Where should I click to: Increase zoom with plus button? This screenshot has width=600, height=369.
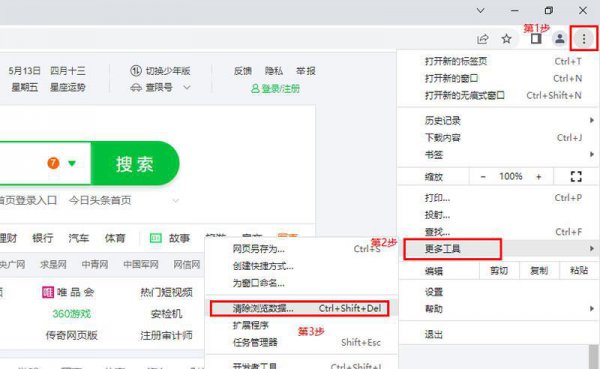coord(538,176)
